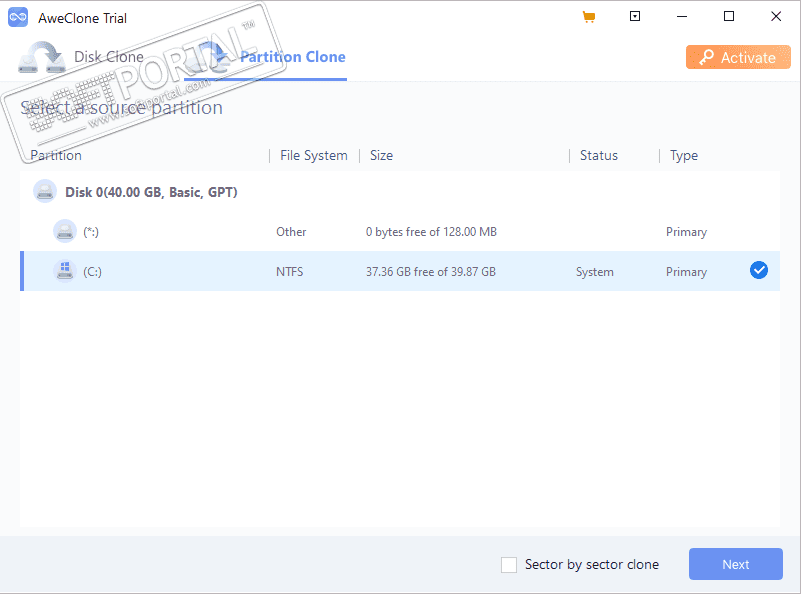This screenshot has height=594, width=801.
Task: Select the (C:) partition name
Action: point(92,272)
